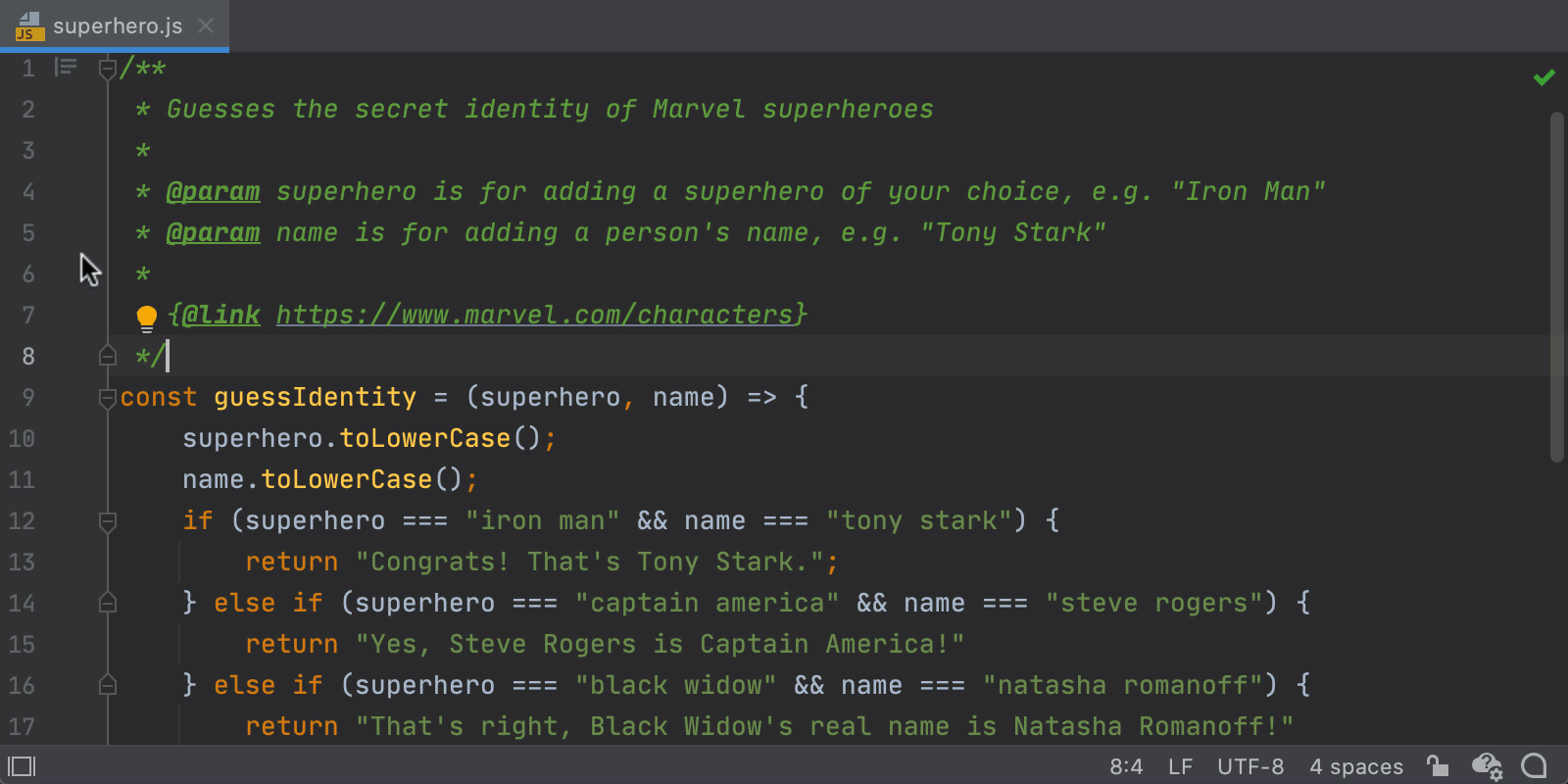Screen dimensions: 1568x784
Task: Click the guessIdentity function name
Action: pyautogui.click(x=316, y=397)
